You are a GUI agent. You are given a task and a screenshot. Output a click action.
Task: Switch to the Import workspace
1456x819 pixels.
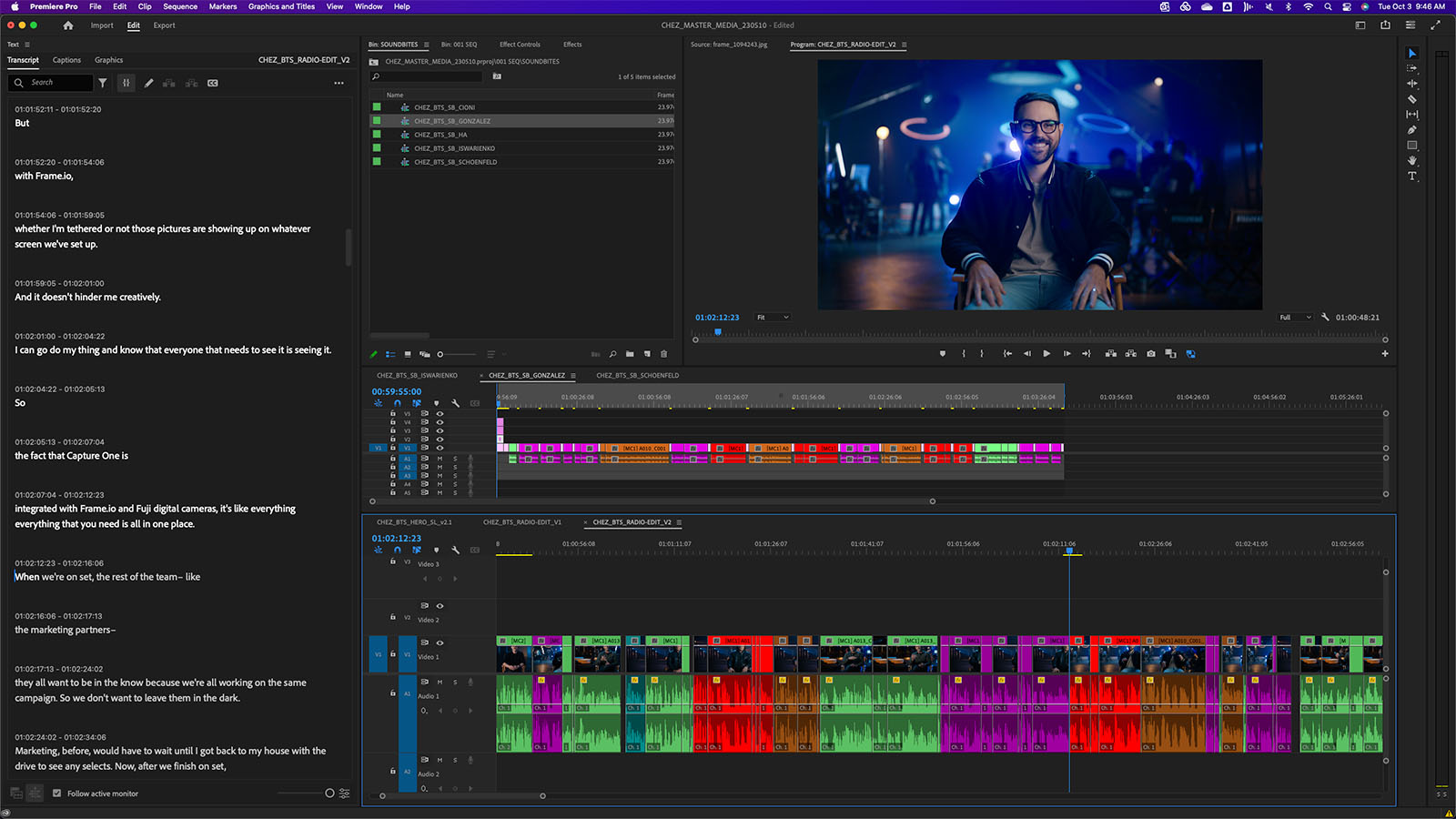[x=102, y=25]
